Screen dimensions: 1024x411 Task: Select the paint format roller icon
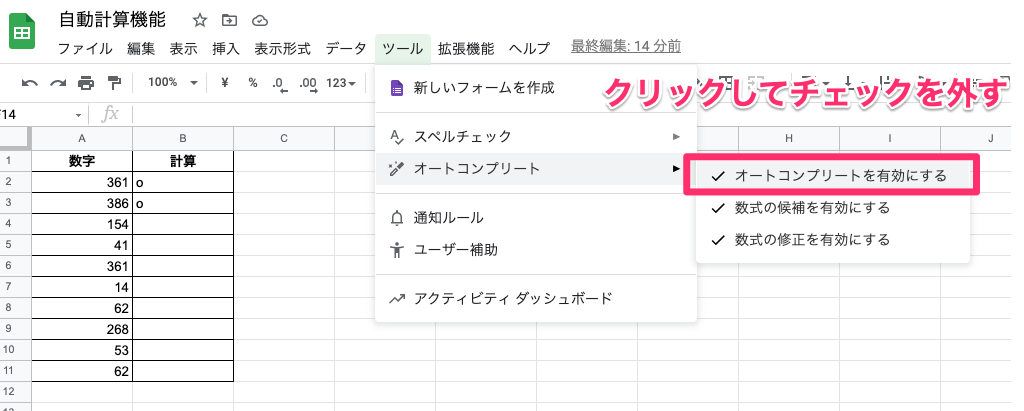[114, 83]
